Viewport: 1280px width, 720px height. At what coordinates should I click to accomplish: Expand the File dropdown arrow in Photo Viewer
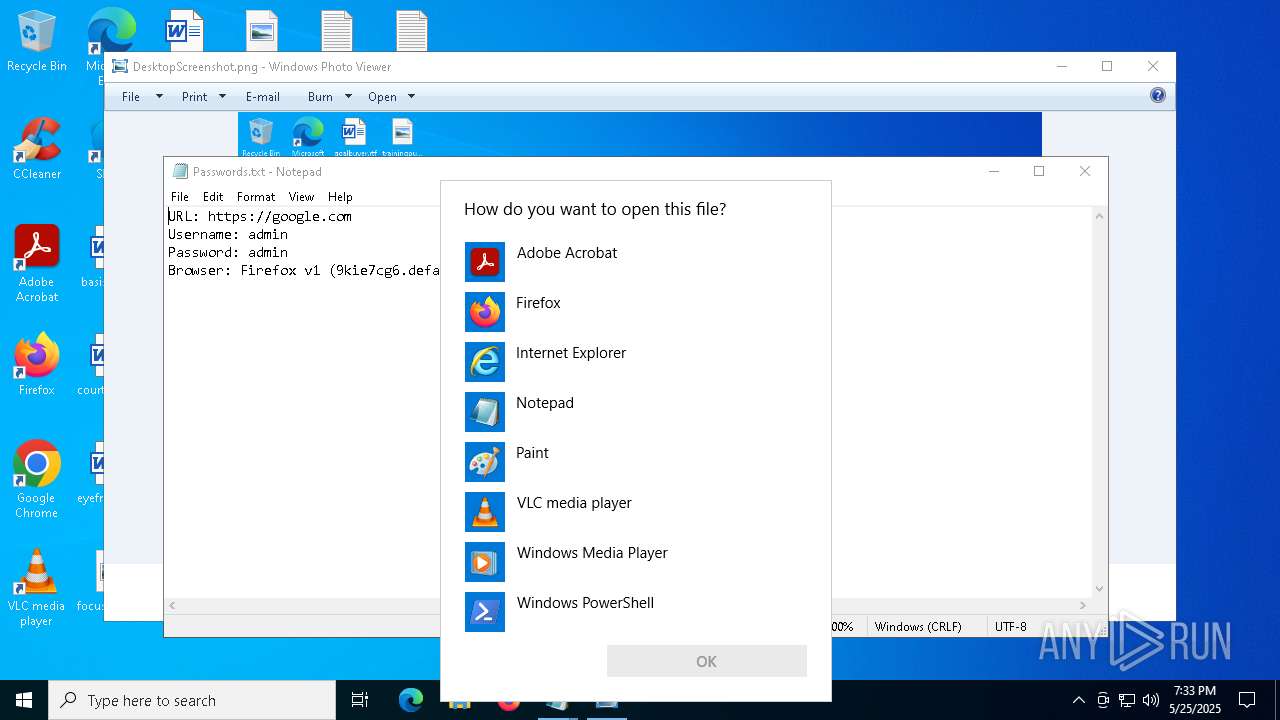point(159,97)
